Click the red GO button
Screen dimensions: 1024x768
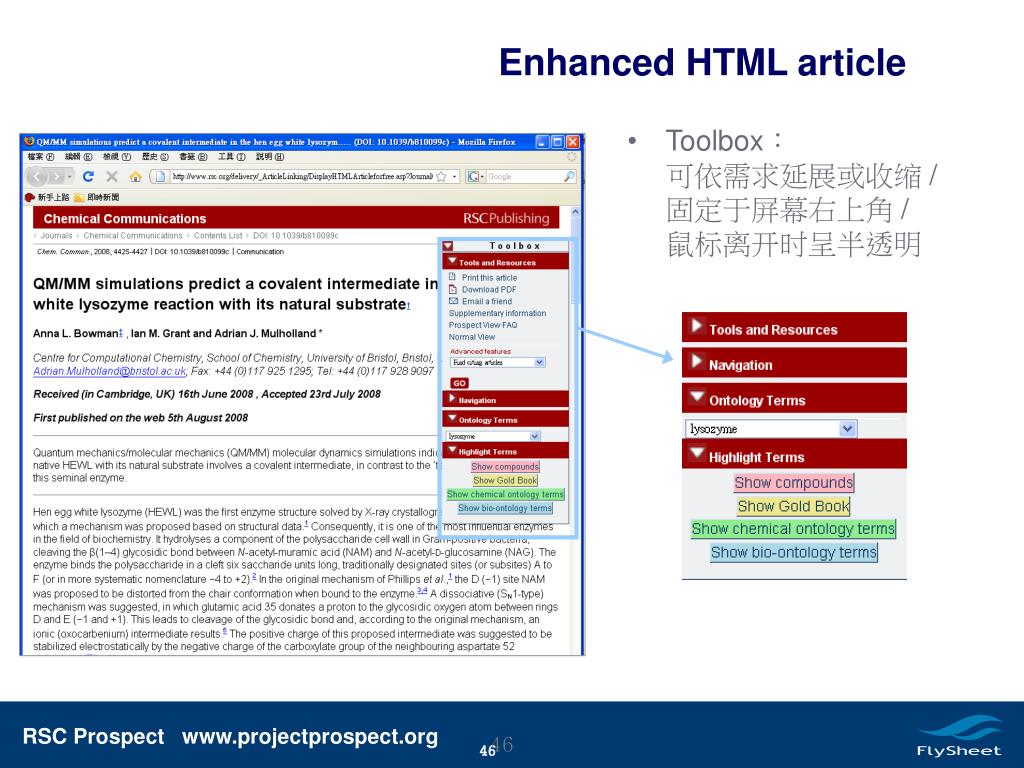459,383
